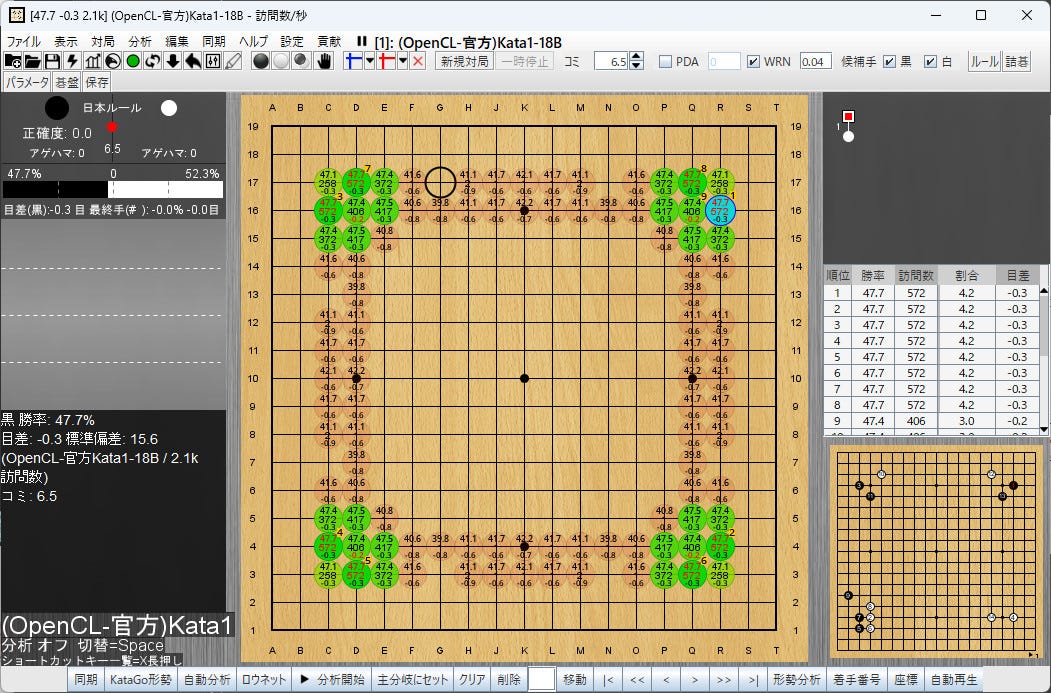The width and height of the screenshot is (1051, 693).
Task: Start analysis with 分析開始 button
Action: pyautogui.click(x=332, y=680)
